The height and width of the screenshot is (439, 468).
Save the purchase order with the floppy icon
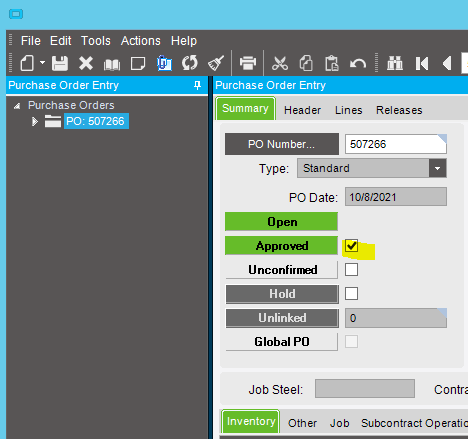[x=60, y=63]
